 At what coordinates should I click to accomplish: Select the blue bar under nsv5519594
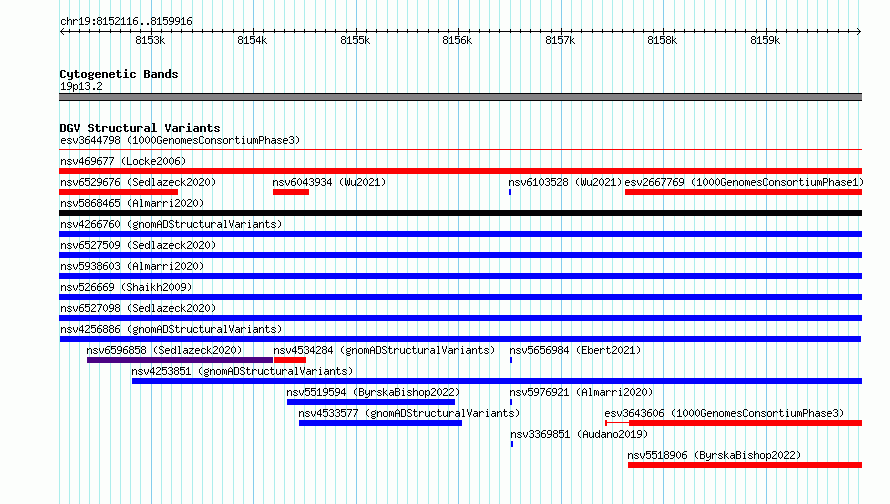pyautogui.click(x=371, y=402)
